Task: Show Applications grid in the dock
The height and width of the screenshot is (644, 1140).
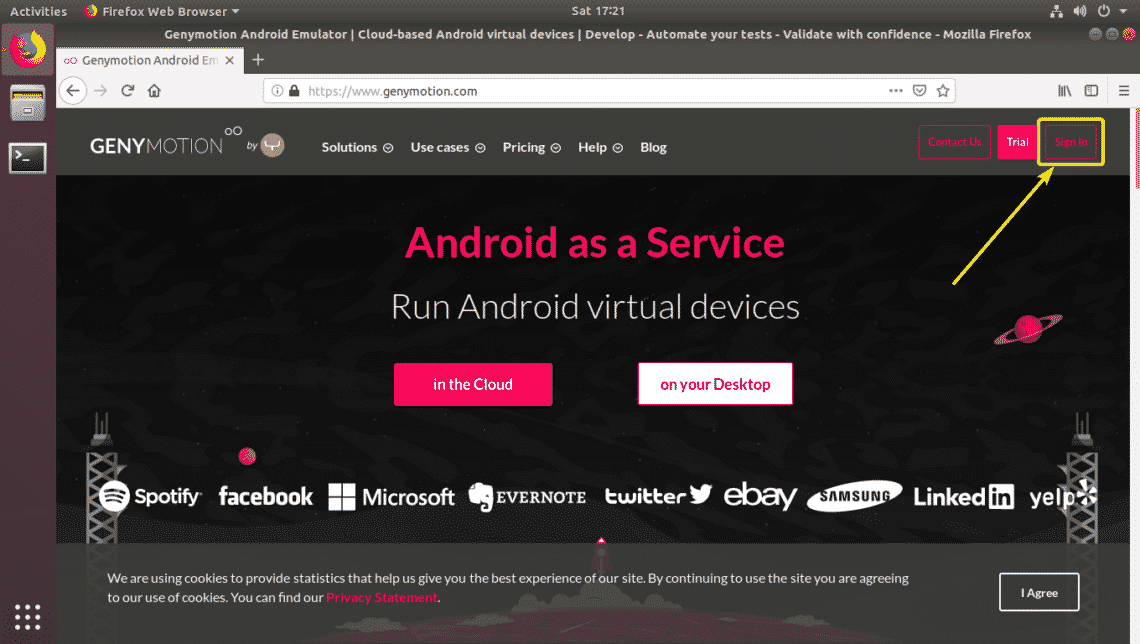Action: point(27,616)
